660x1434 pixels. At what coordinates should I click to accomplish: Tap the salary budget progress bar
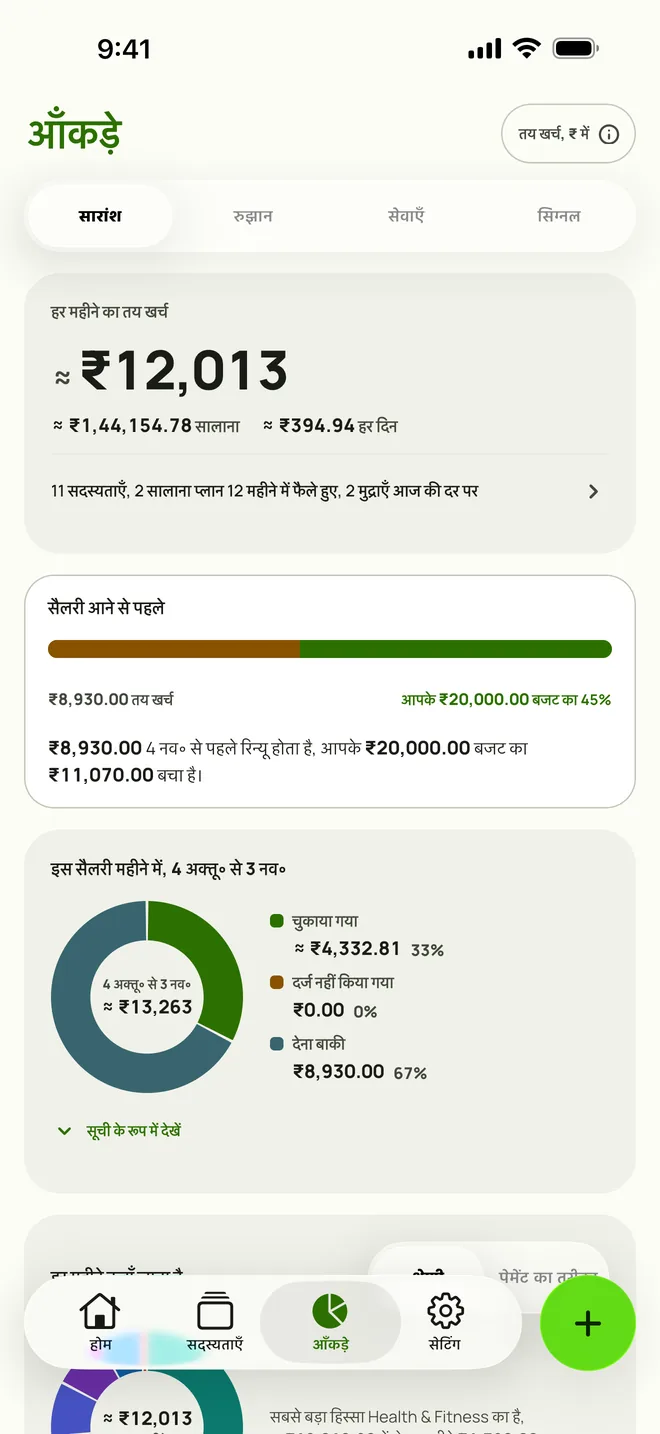pyautogui.click(x=330, y=649)
